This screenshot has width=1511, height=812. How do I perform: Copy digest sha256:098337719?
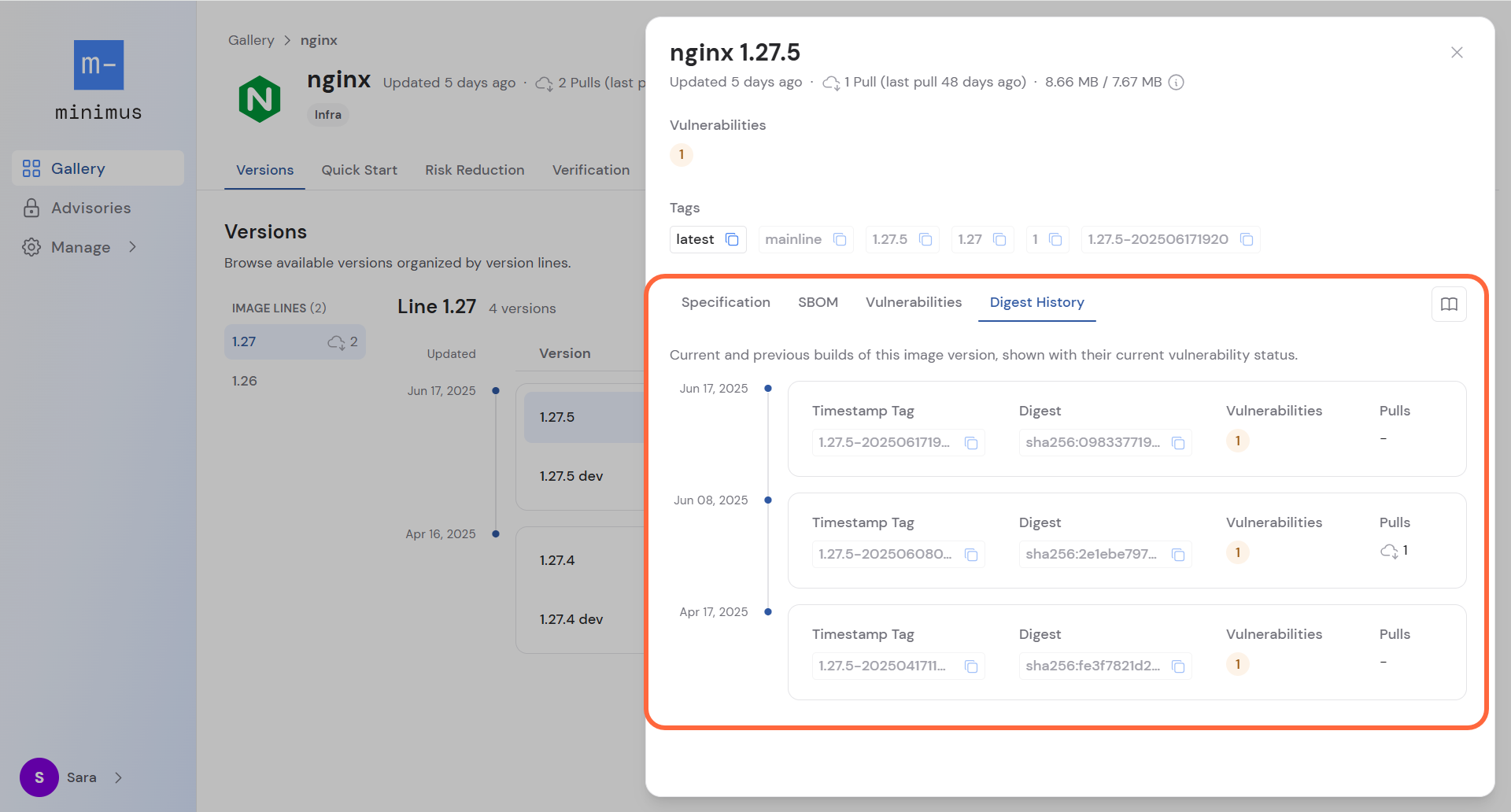(1178, 443)
